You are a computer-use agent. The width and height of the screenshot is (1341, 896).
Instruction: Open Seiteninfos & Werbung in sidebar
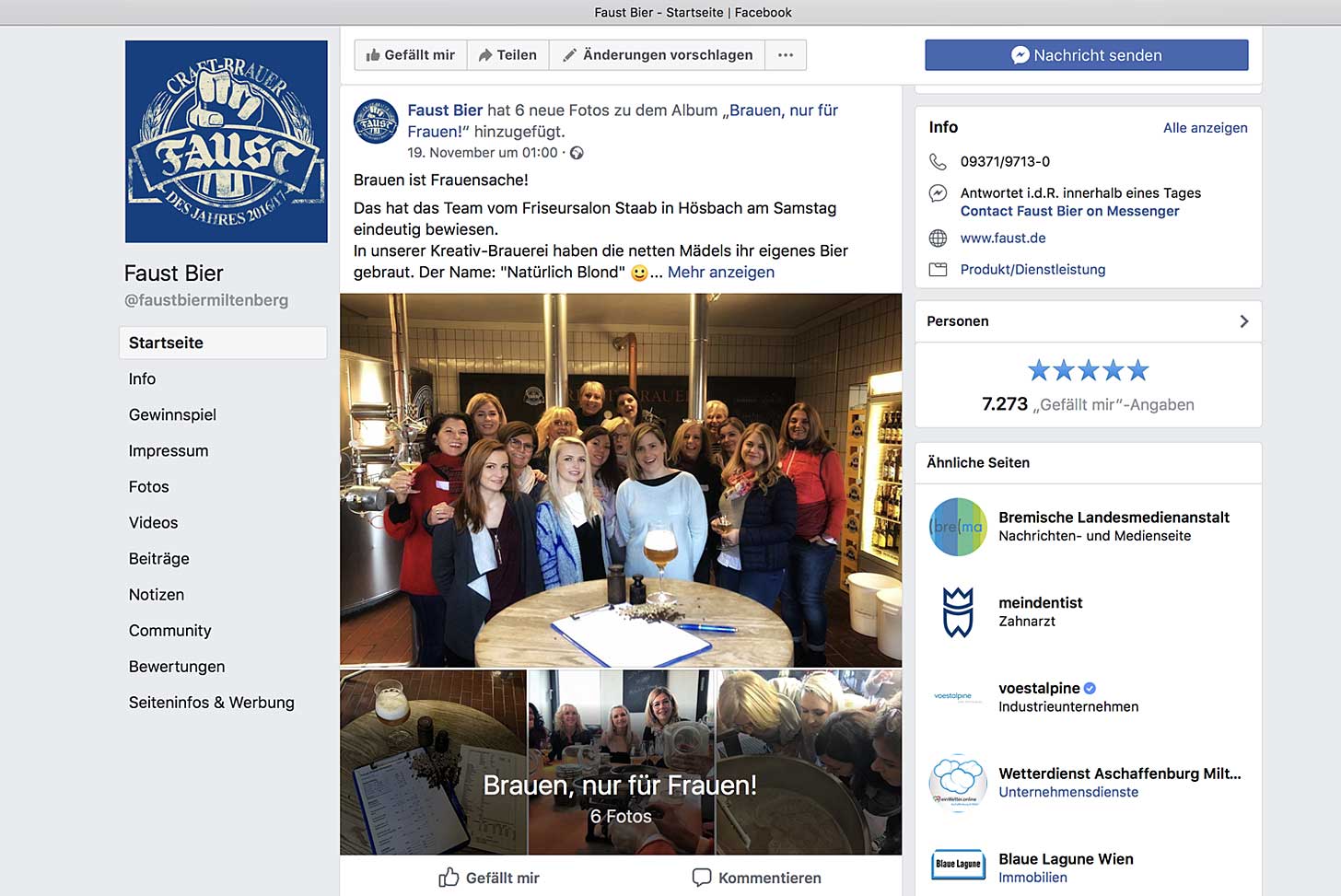[x=212, y=702]
